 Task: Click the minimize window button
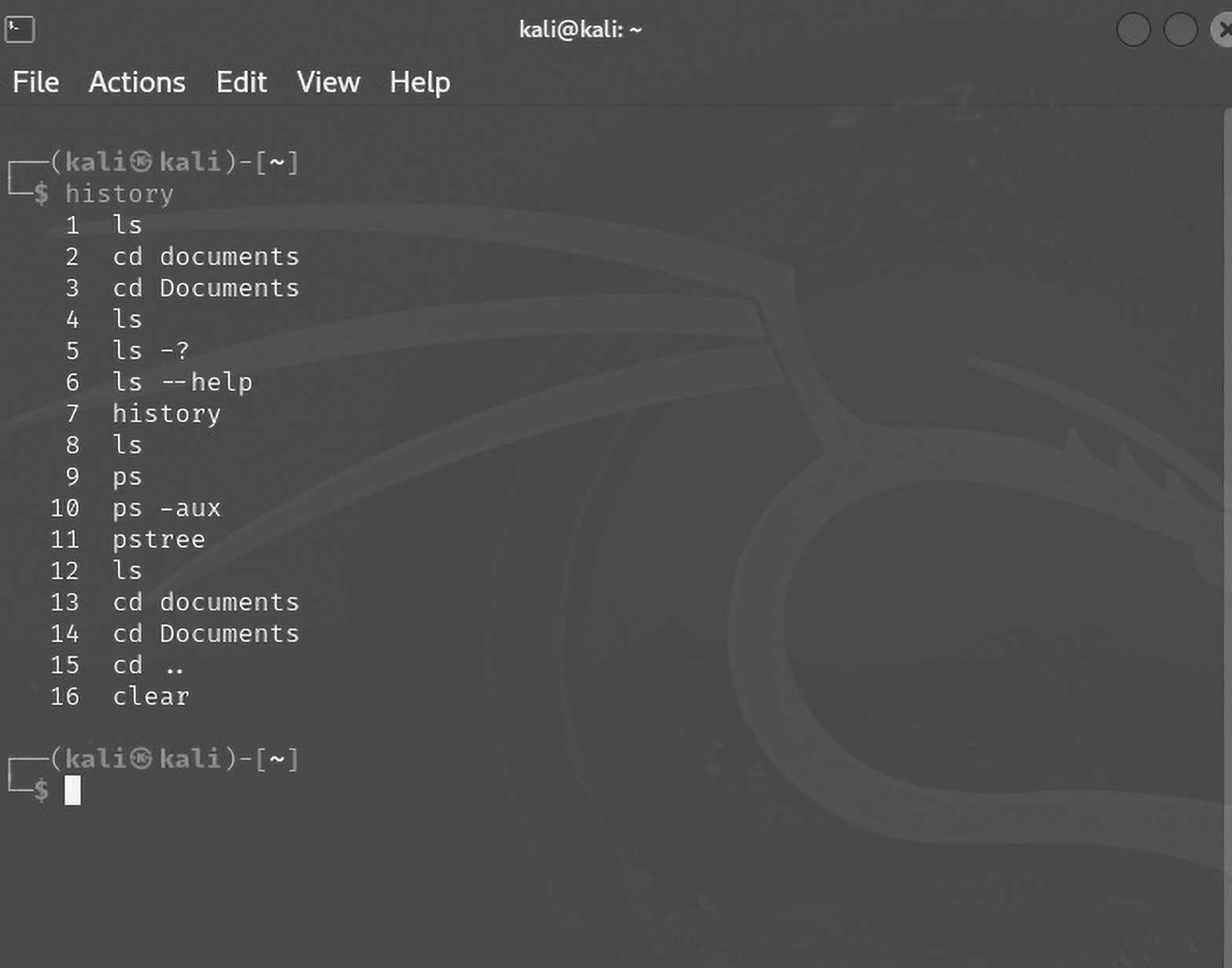(1133, 30)
